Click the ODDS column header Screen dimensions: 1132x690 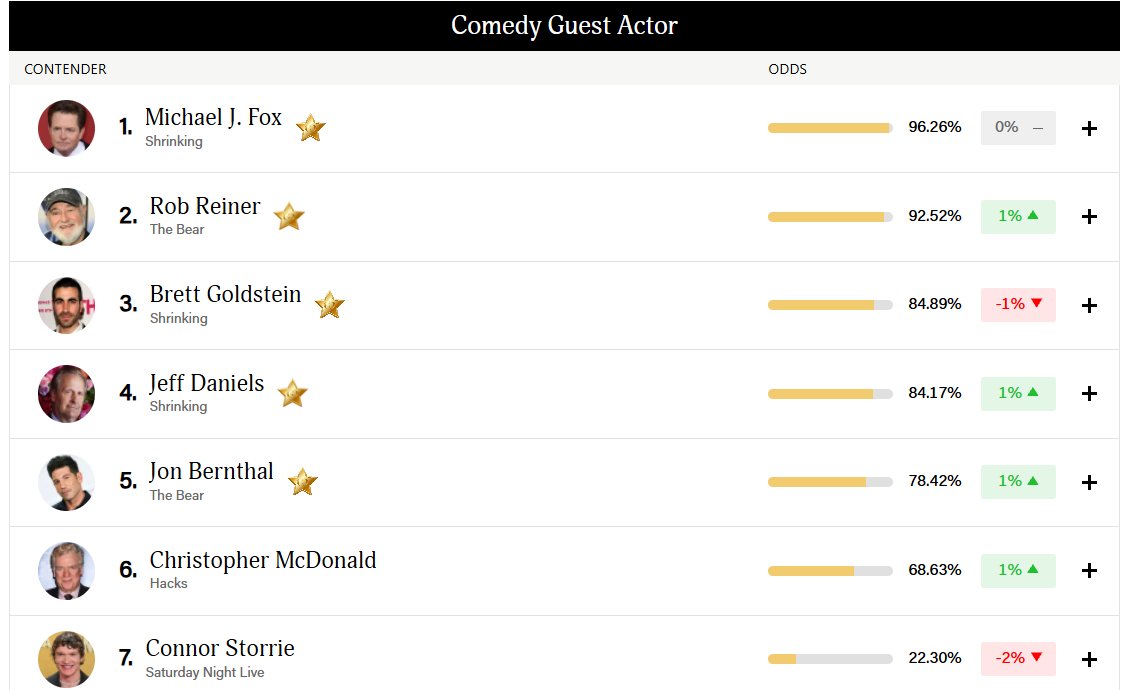coord(788,69)
